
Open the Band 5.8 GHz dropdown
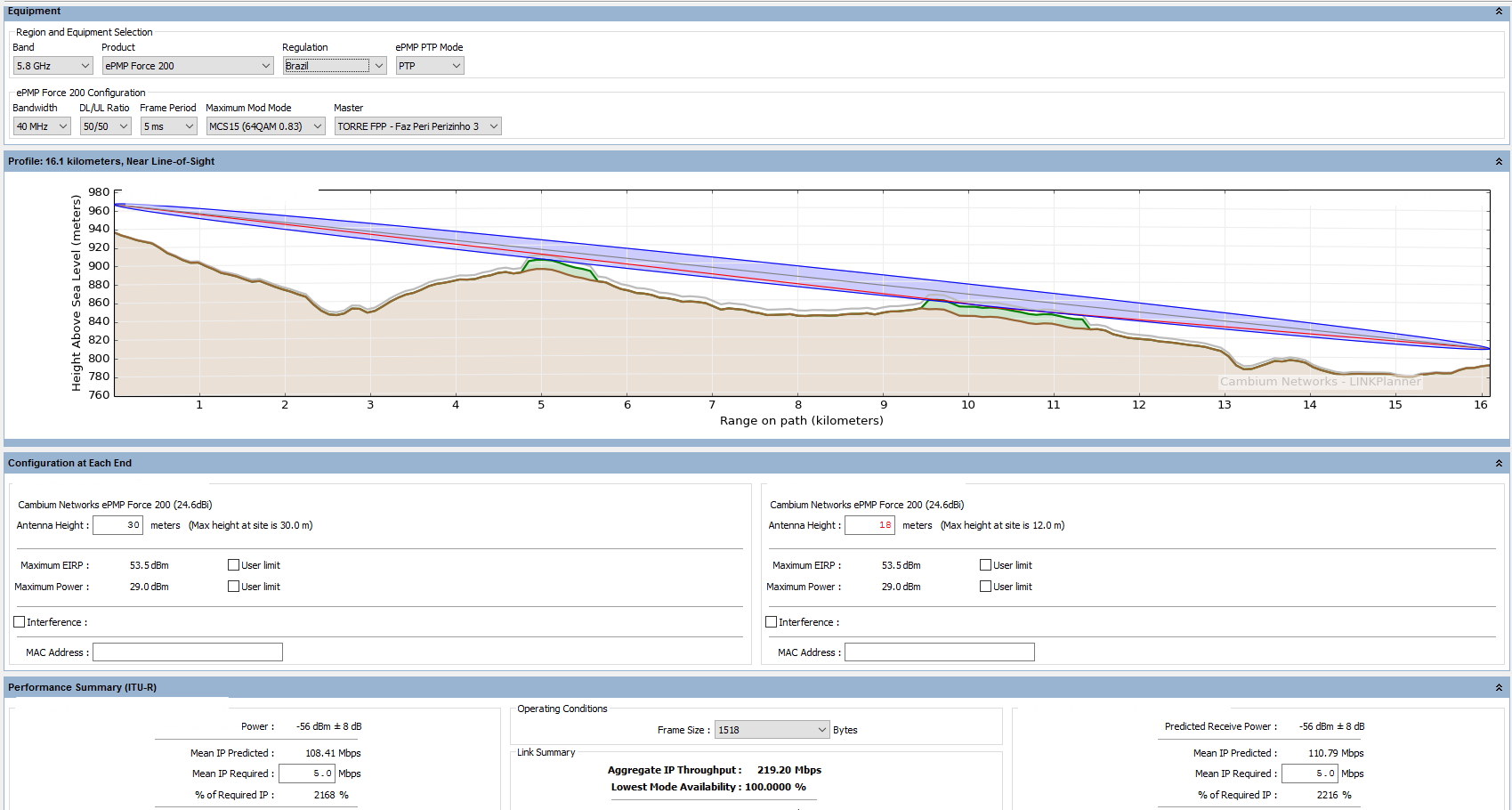[x=53, y=66]
